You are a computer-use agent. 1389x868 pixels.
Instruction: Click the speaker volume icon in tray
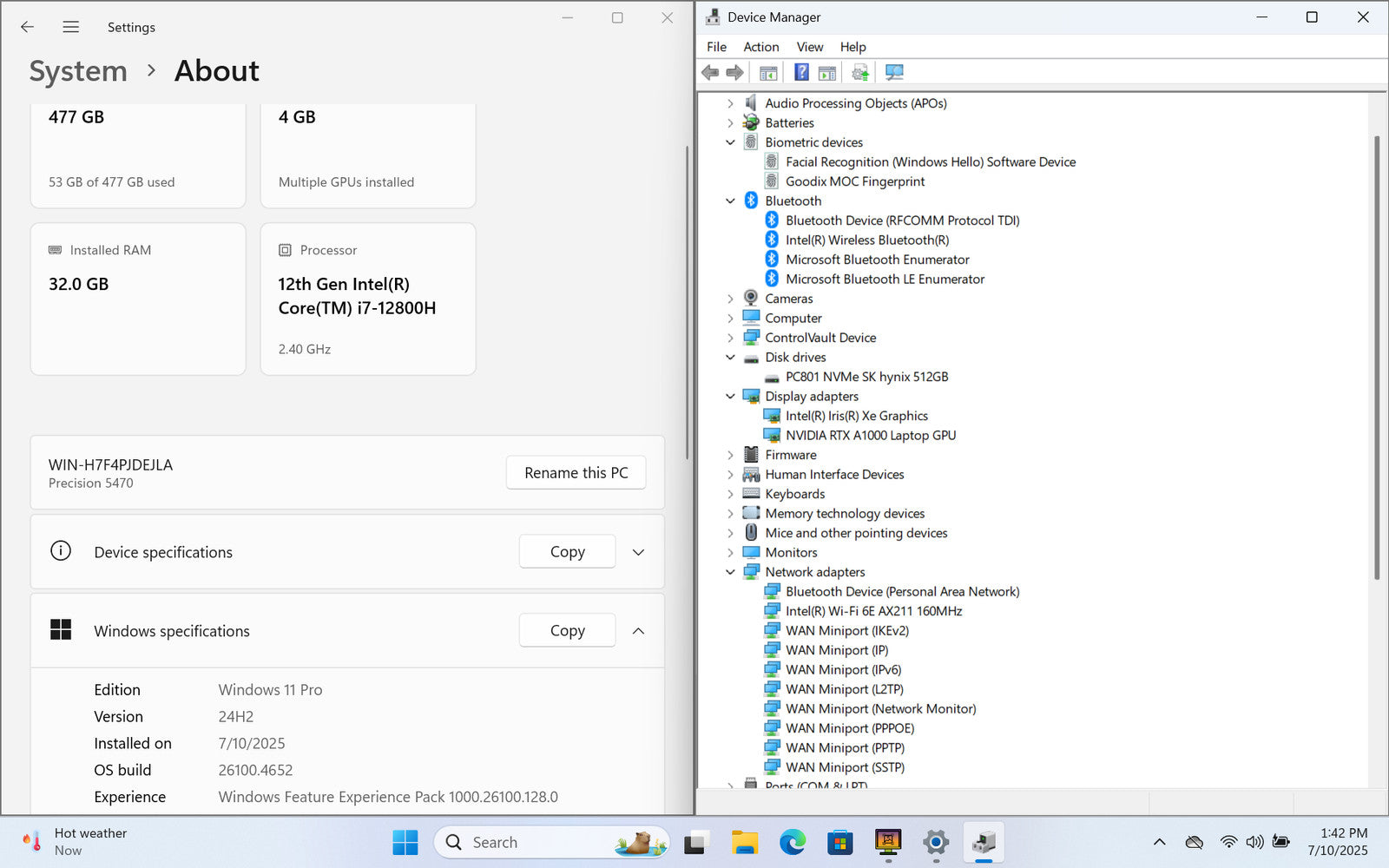click(x=1254, y=842)
